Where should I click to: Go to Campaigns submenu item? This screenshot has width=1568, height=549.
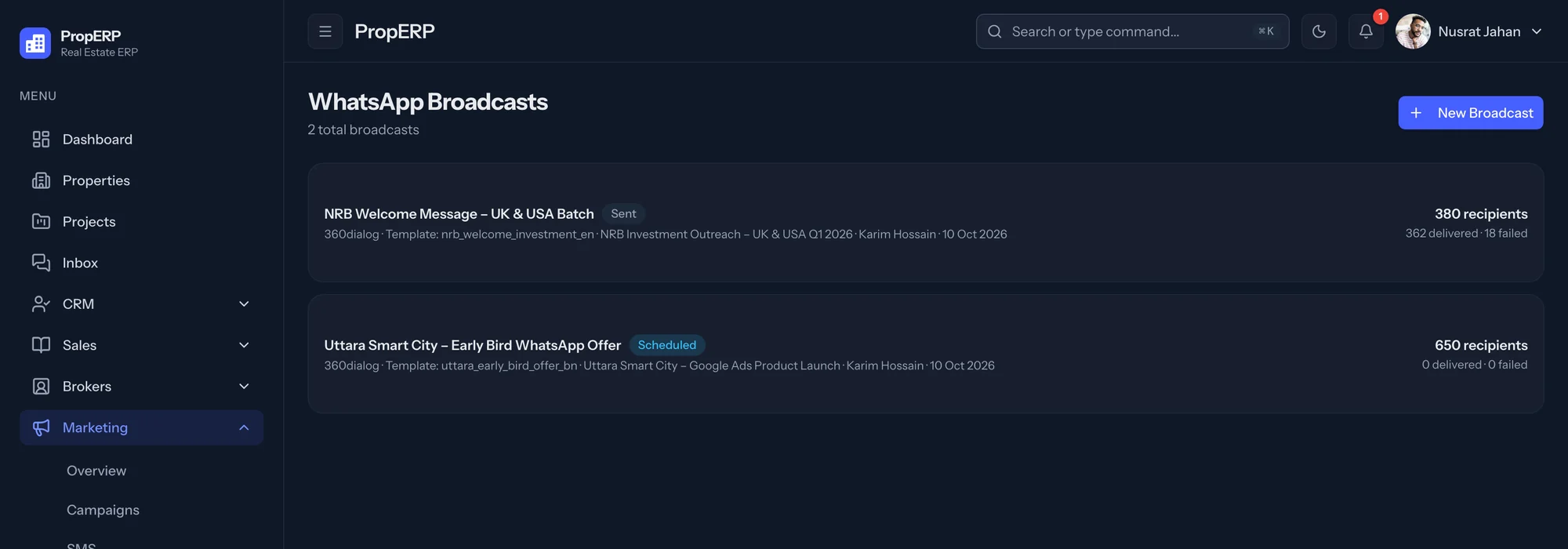[x=103, y=510]
